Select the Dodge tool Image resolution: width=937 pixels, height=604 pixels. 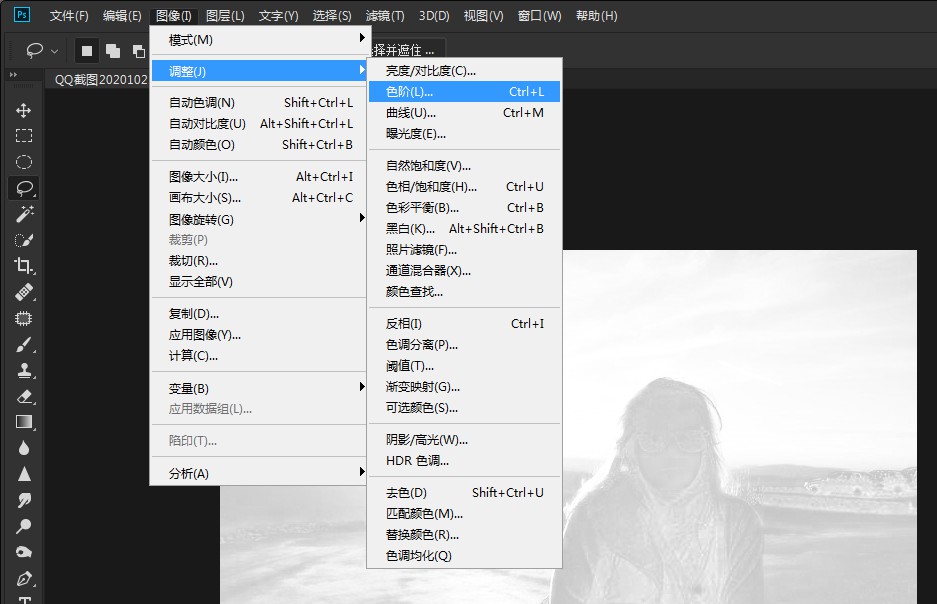pos(24,526)
